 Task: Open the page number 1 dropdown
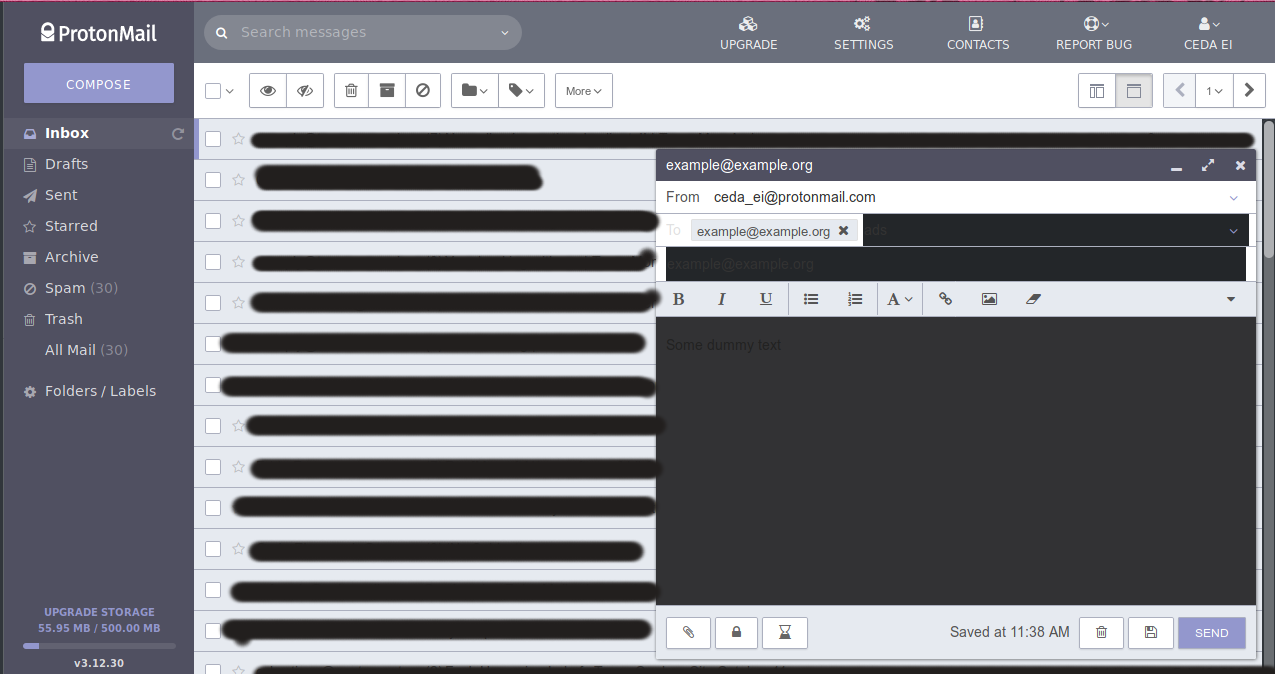pos(1214,91)
